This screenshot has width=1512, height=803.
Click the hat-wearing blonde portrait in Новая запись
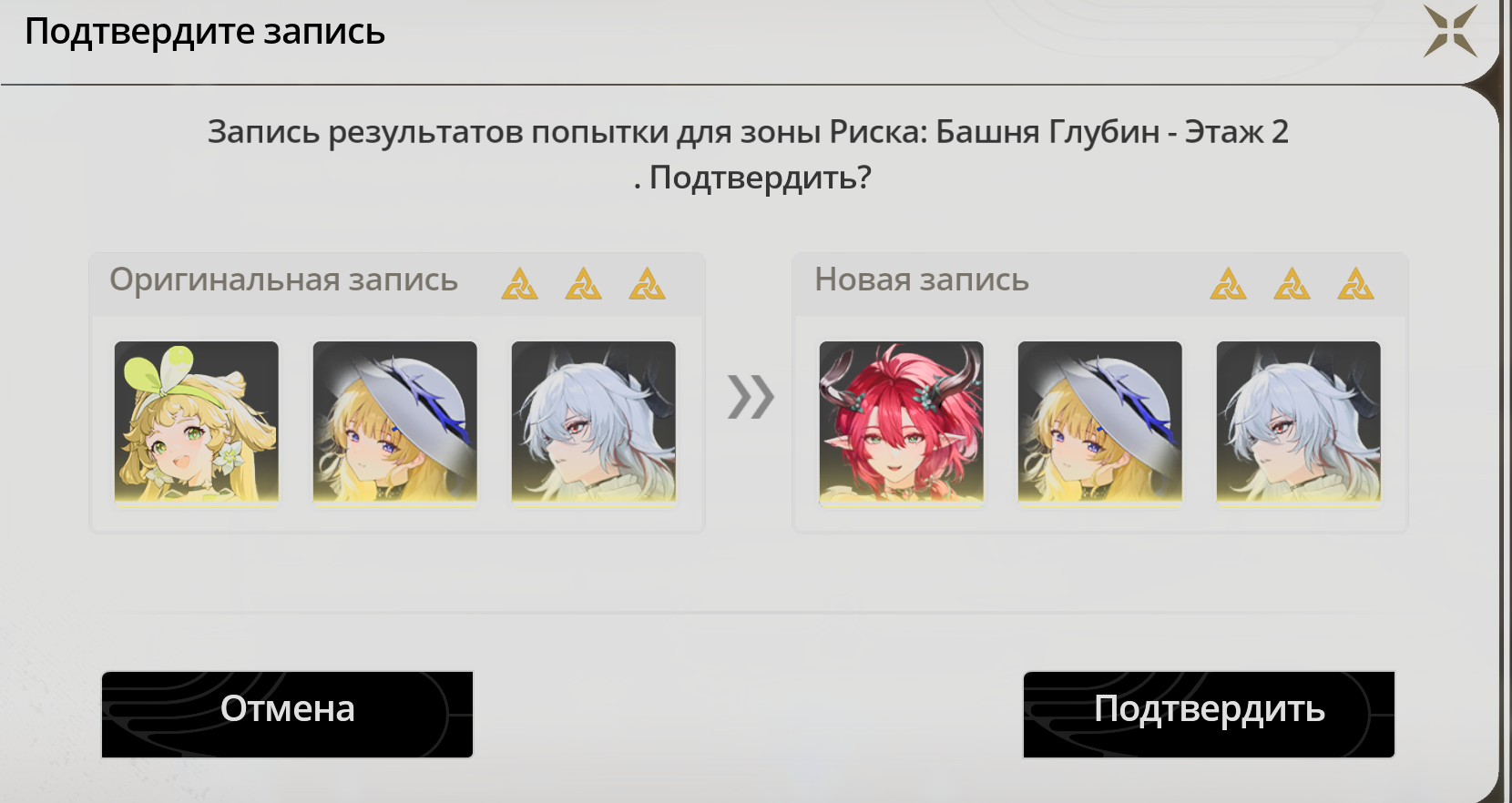click(1100, 423)
